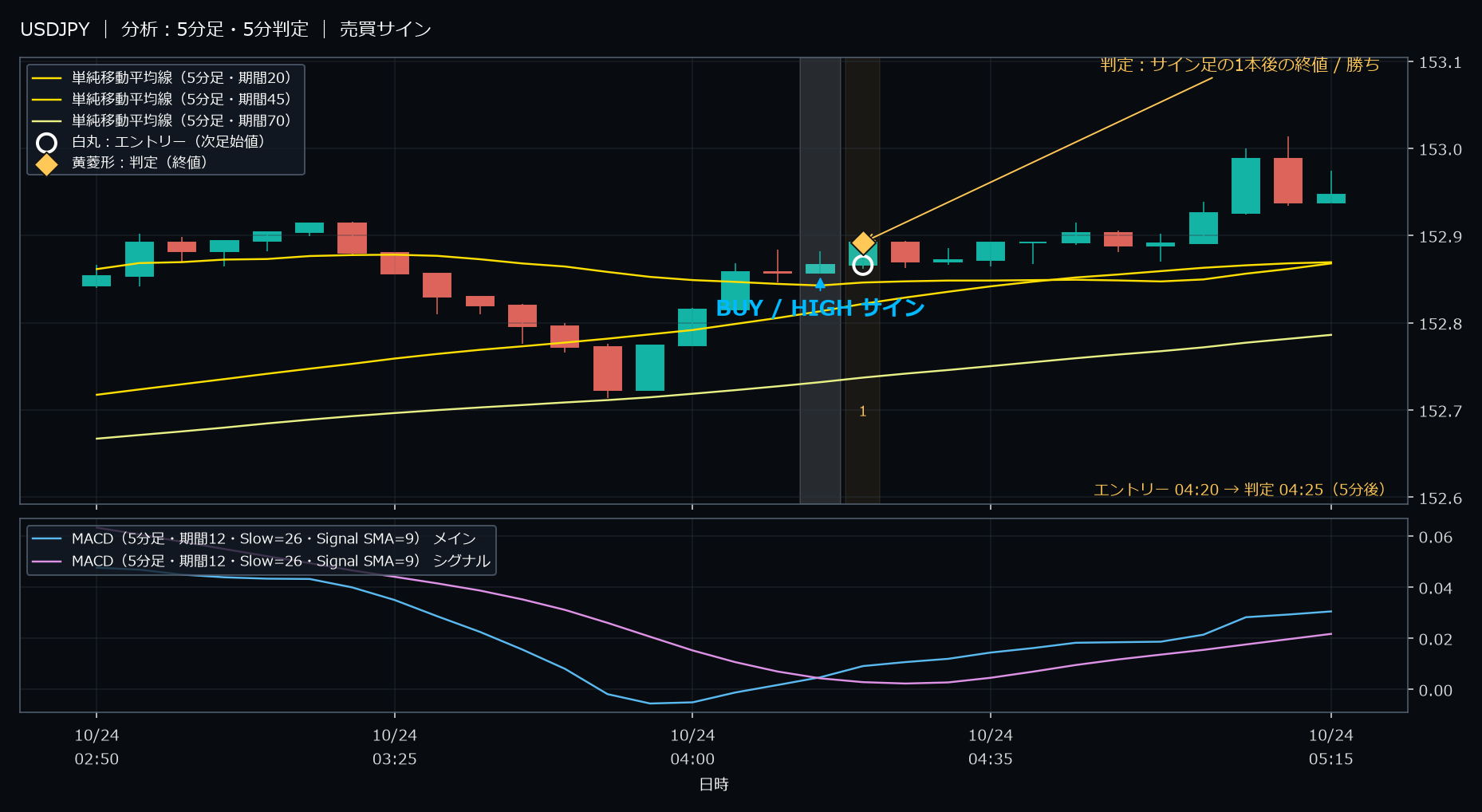Viewport: 1482px width, 812px height.
Task: Click the '10/24 05:15' time axis label
Action: coord(1331,747)
